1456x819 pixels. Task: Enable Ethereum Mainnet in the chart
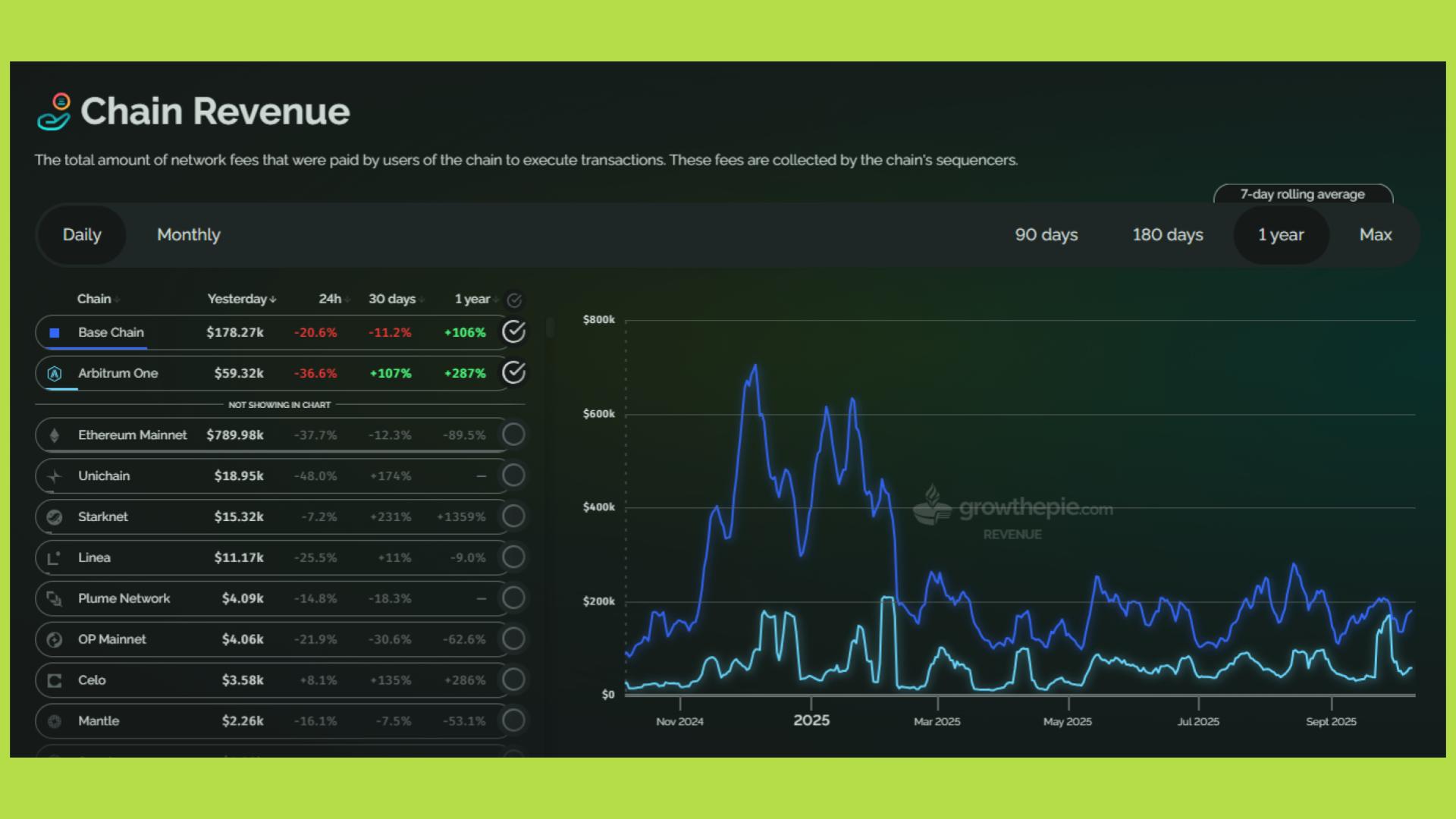click(x=513, y=435)
